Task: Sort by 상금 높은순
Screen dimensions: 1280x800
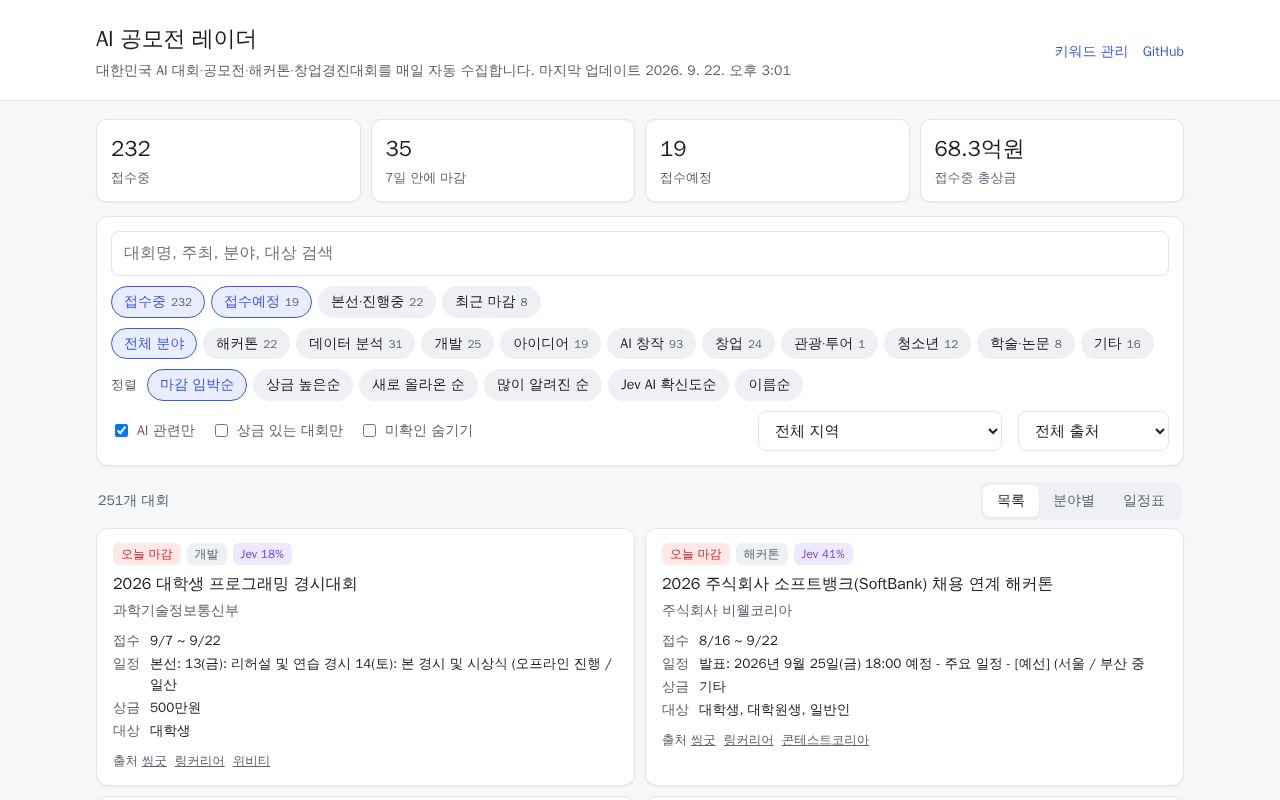Action: (303, 385)
